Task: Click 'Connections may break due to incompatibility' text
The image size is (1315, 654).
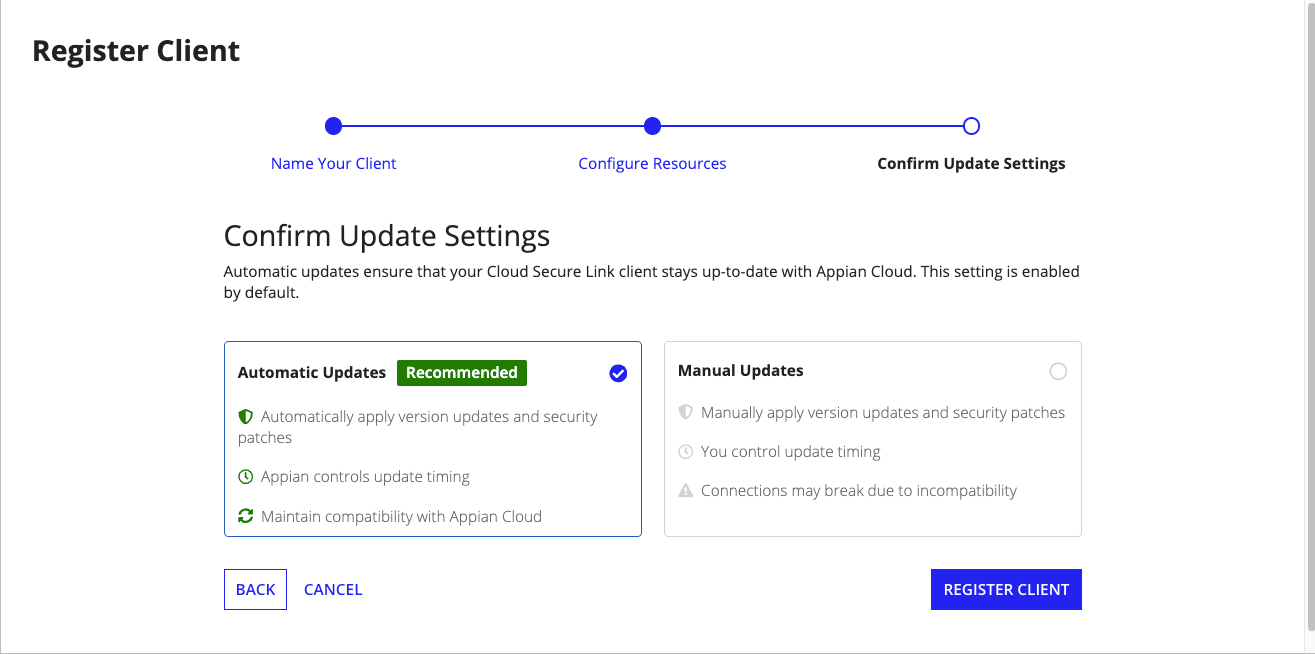Action: tap(859, 491)
